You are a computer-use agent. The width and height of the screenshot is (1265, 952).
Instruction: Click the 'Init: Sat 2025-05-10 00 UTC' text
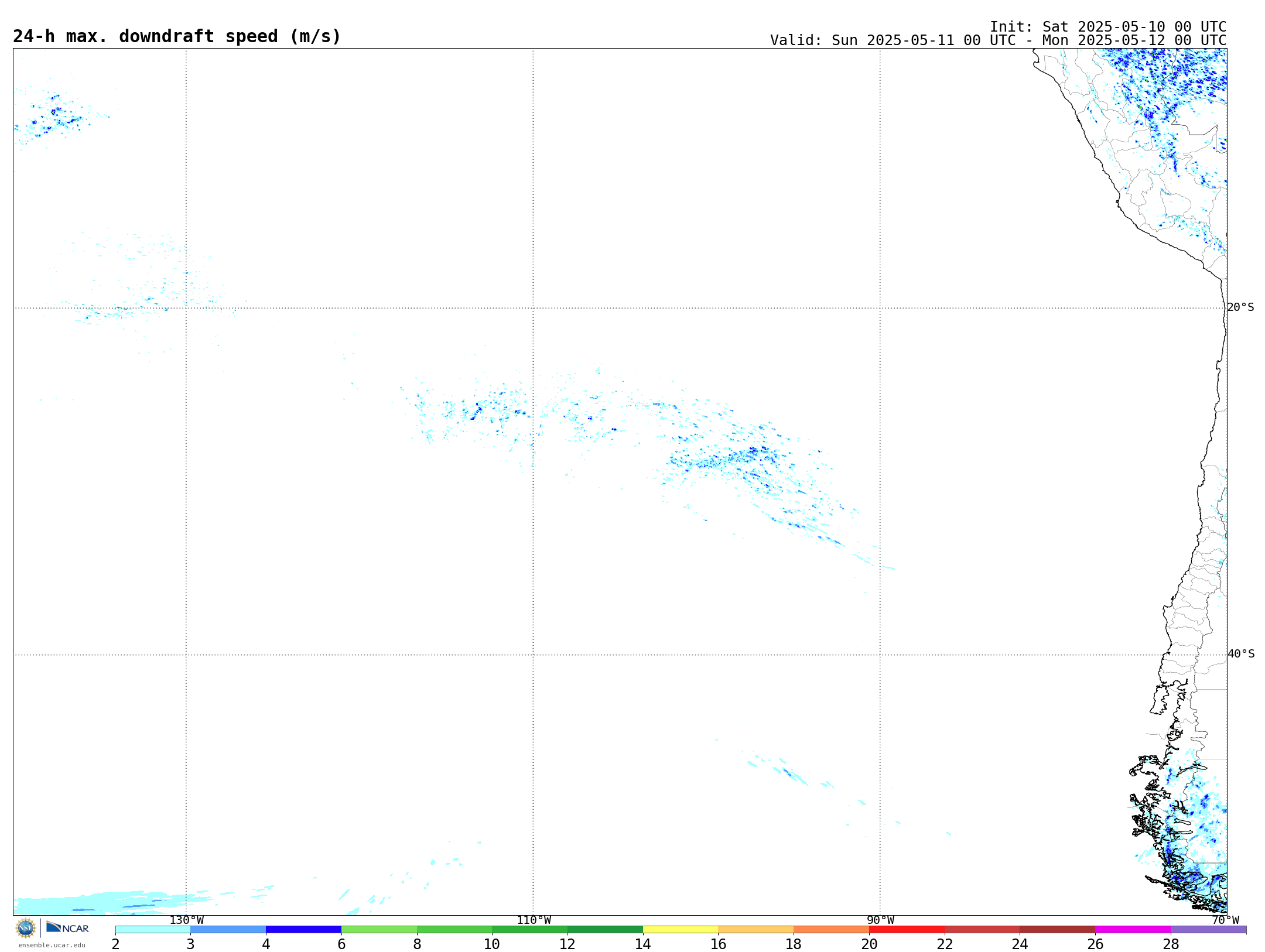point(1108,27)
